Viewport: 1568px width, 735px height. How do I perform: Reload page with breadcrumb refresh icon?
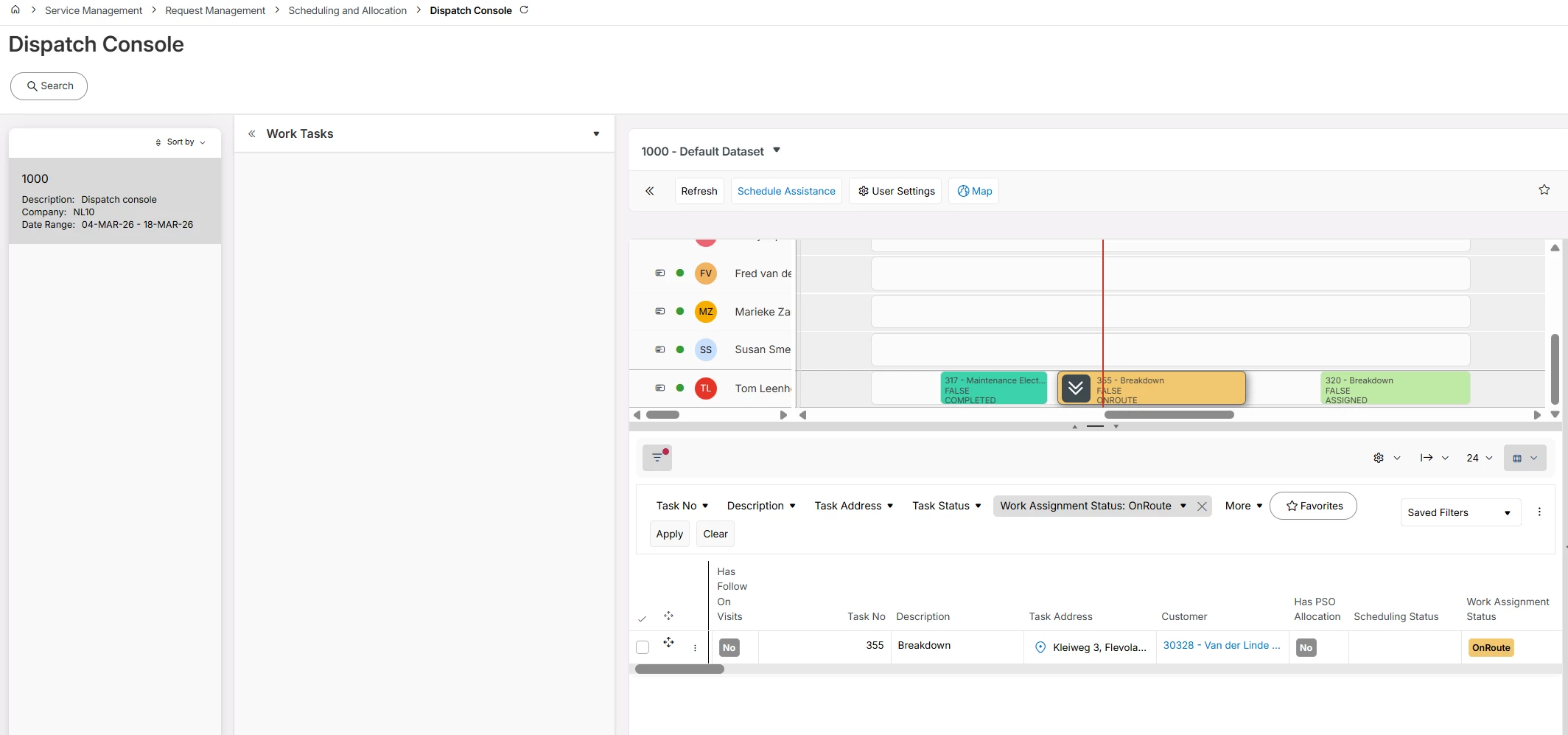pyautogui.click(x=524, y=10)
